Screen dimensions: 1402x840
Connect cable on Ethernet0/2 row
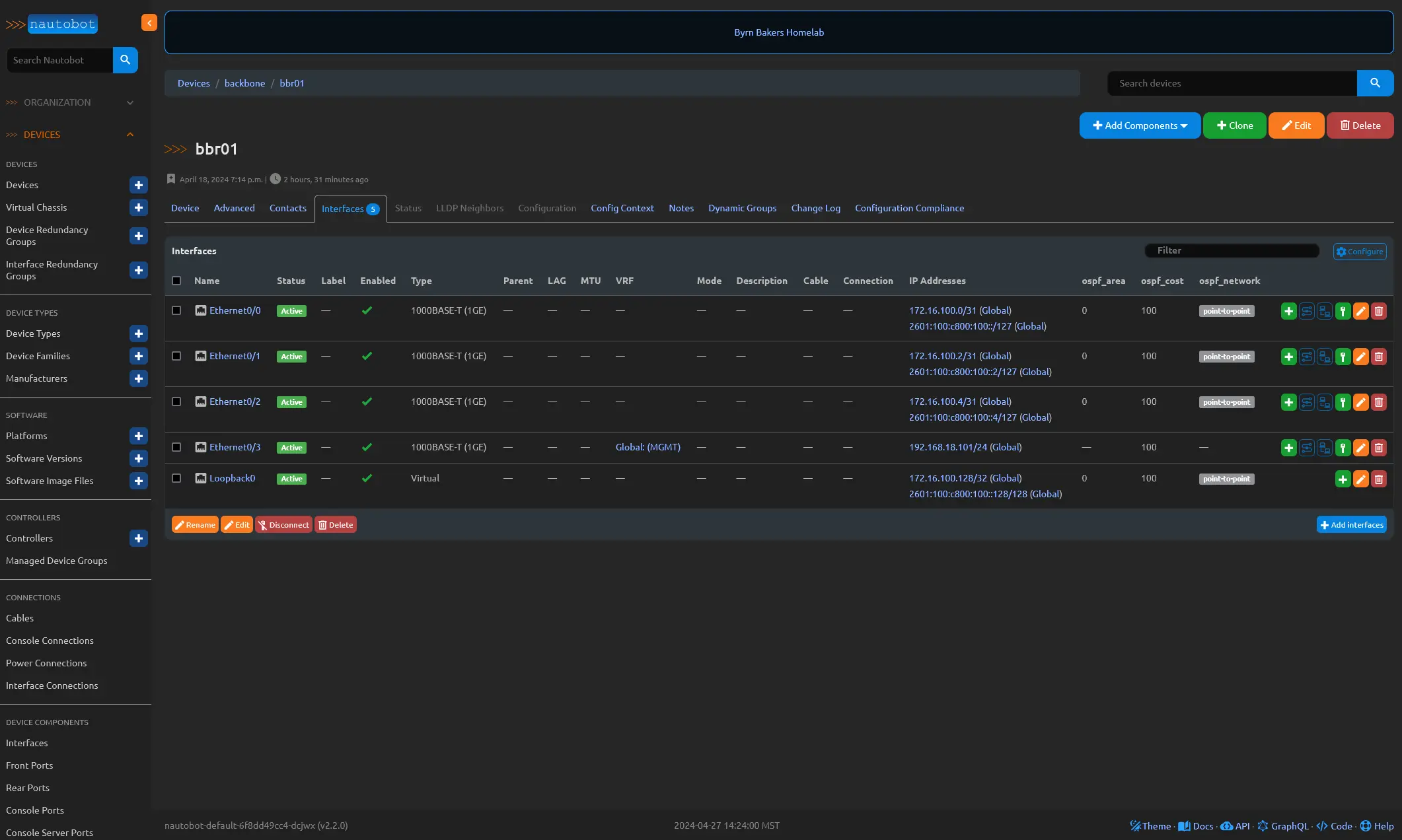(x=1343, y=402)
